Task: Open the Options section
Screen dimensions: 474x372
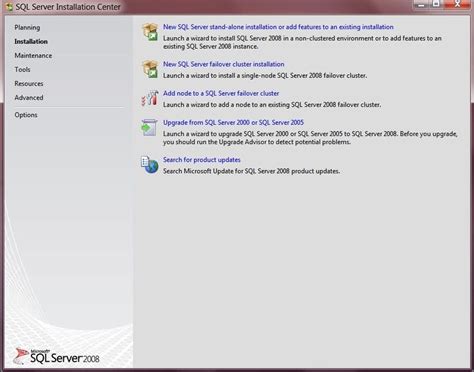Action: coord(26,115)
